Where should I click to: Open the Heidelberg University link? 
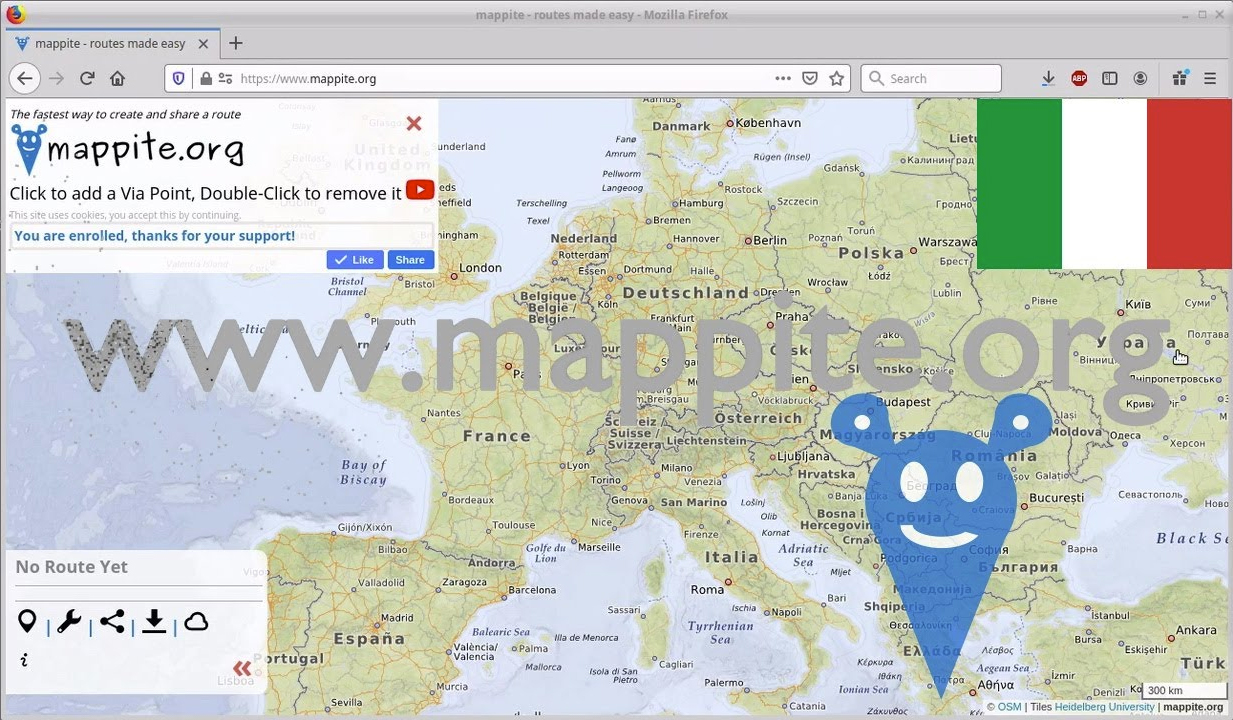tap(1105, 707)
